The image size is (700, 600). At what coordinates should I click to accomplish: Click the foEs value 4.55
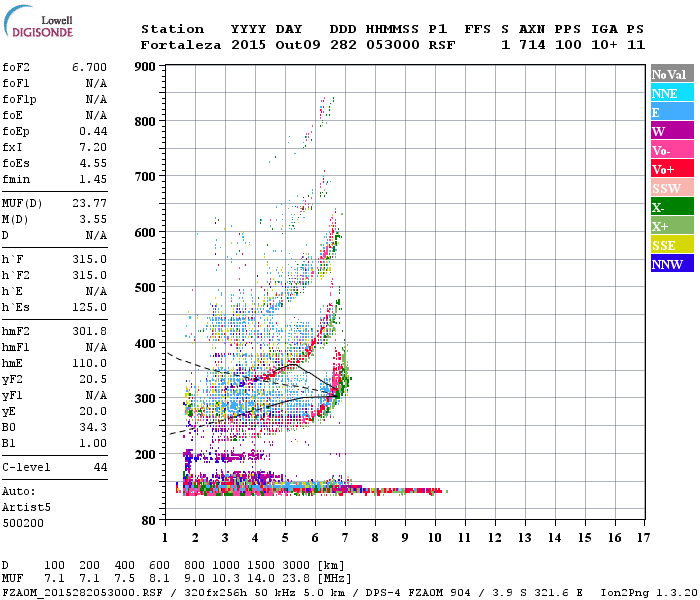(93, 163)
